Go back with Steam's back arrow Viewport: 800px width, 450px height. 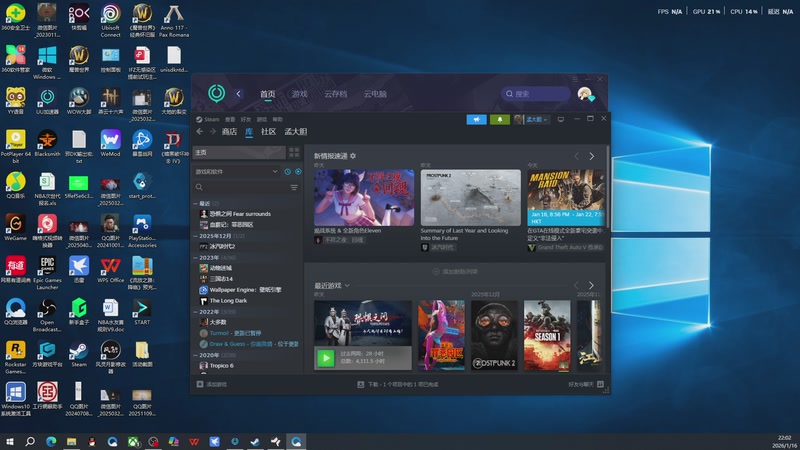199,132
